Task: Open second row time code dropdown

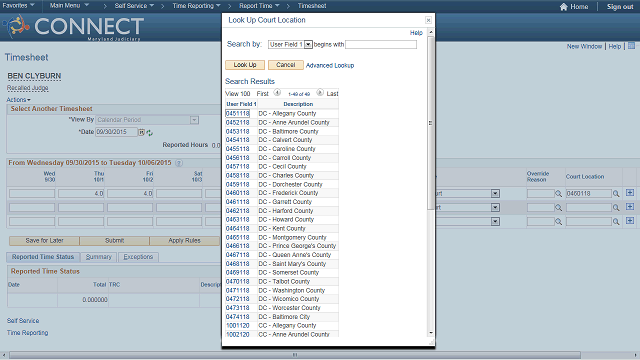Action: [x=495, y=207]
